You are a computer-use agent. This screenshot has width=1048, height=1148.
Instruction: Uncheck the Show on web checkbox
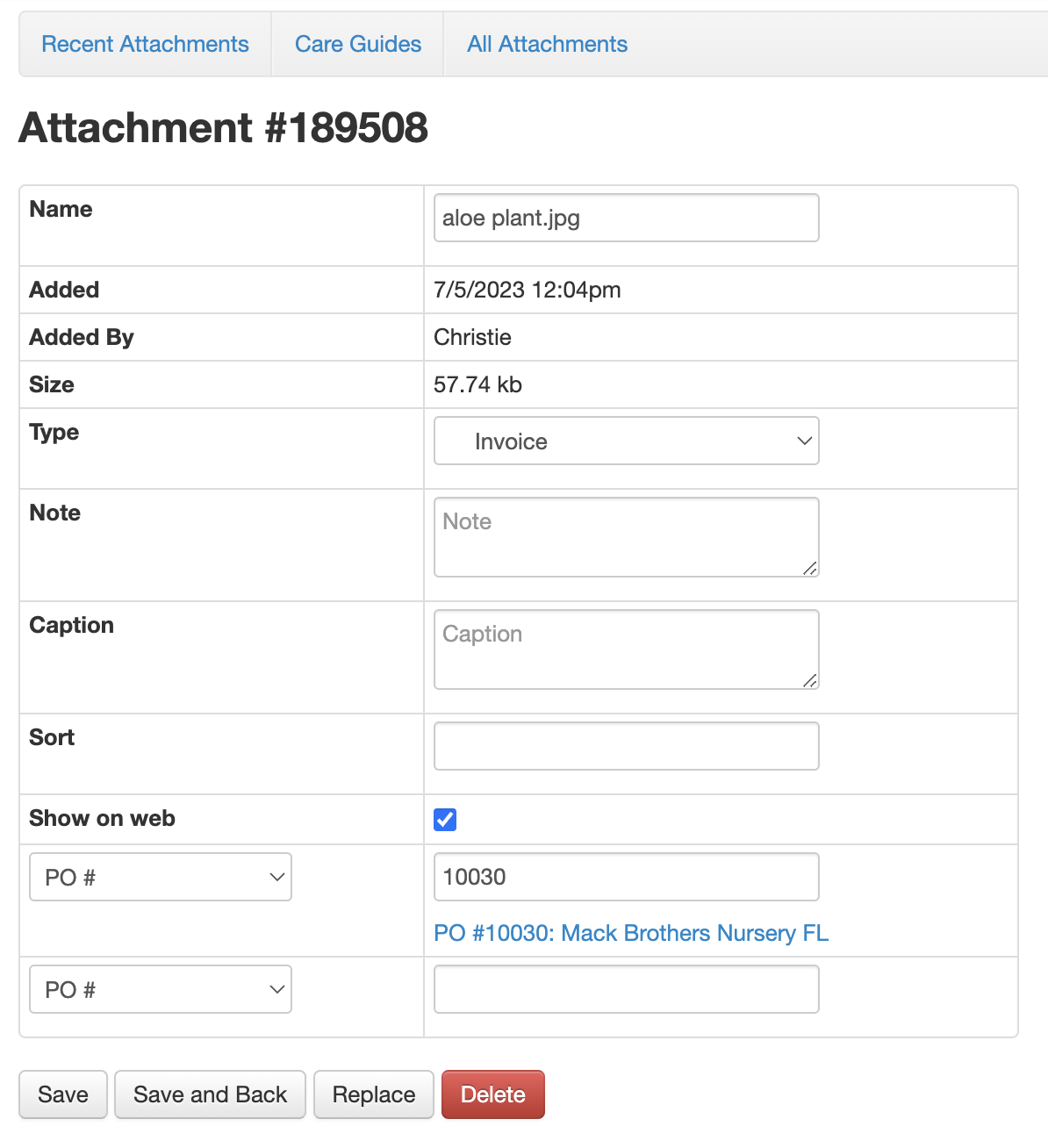click(x=445, y=820)
